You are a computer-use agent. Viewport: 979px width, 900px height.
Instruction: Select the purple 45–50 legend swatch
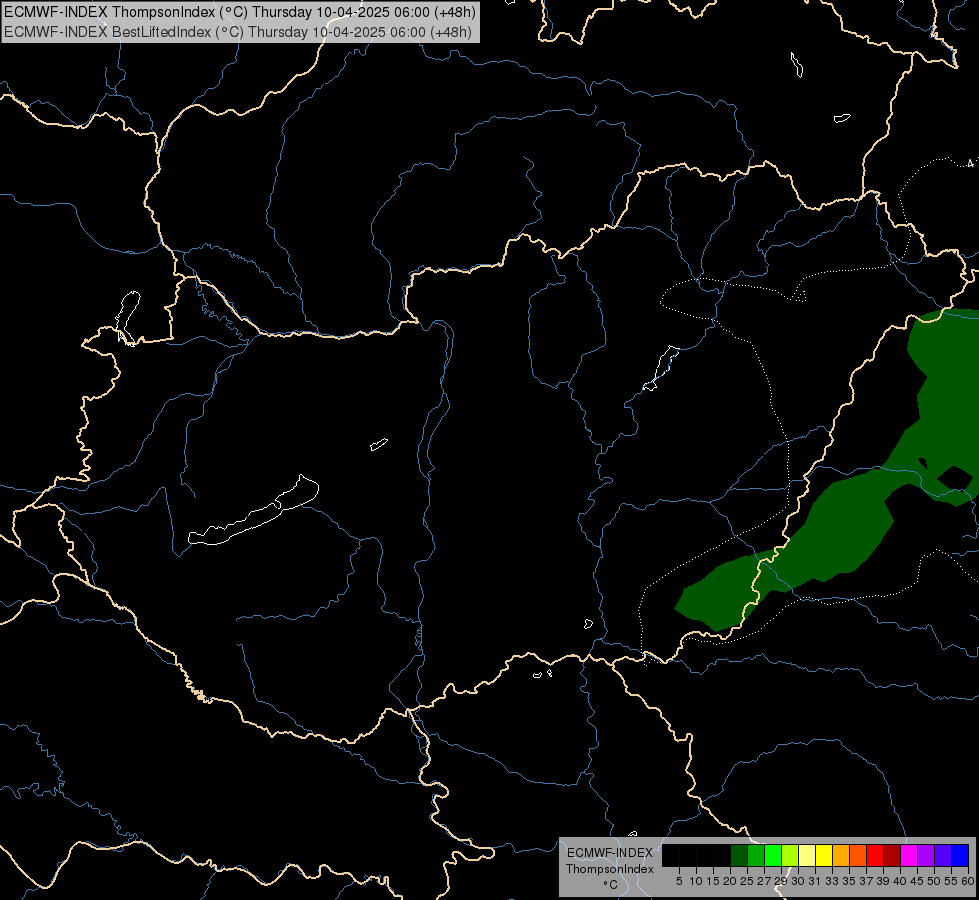click(926, 855)
